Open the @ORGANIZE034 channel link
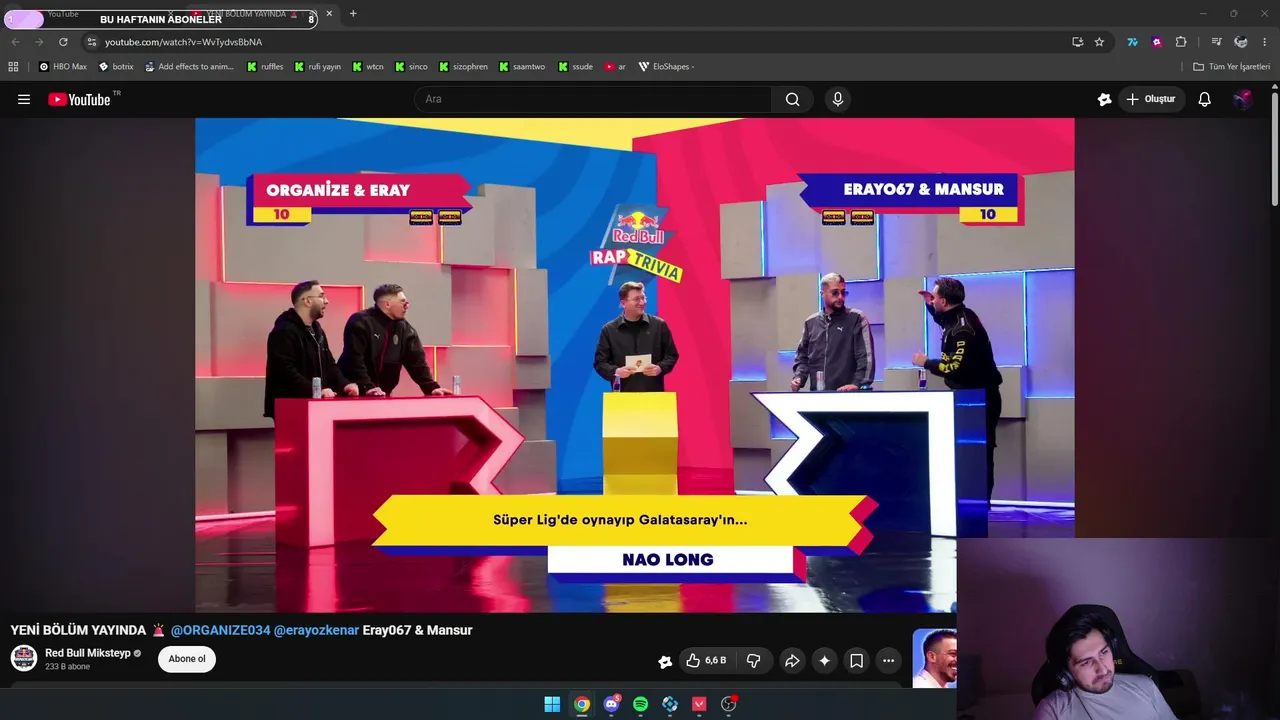1280x720 pixels. click(x=220, y=630)
